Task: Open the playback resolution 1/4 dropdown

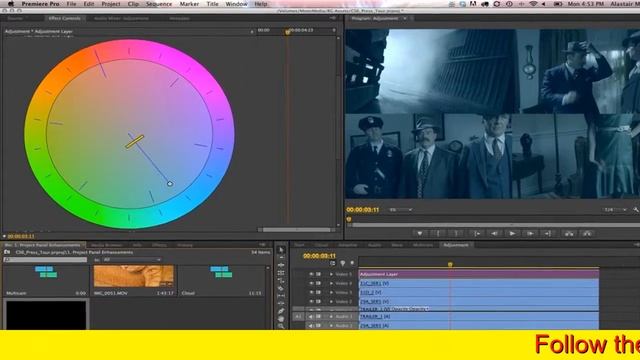Action: point(616,210)
